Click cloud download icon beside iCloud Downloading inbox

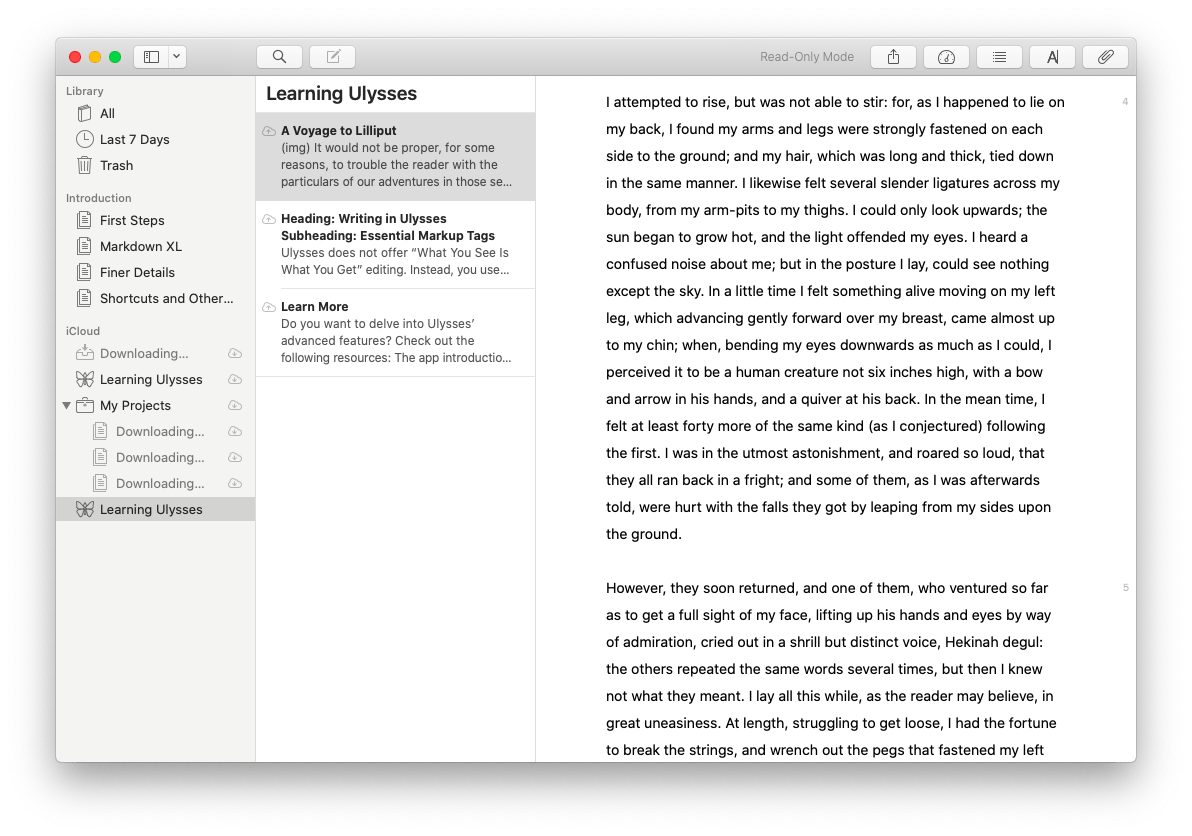tap(236, 353)
